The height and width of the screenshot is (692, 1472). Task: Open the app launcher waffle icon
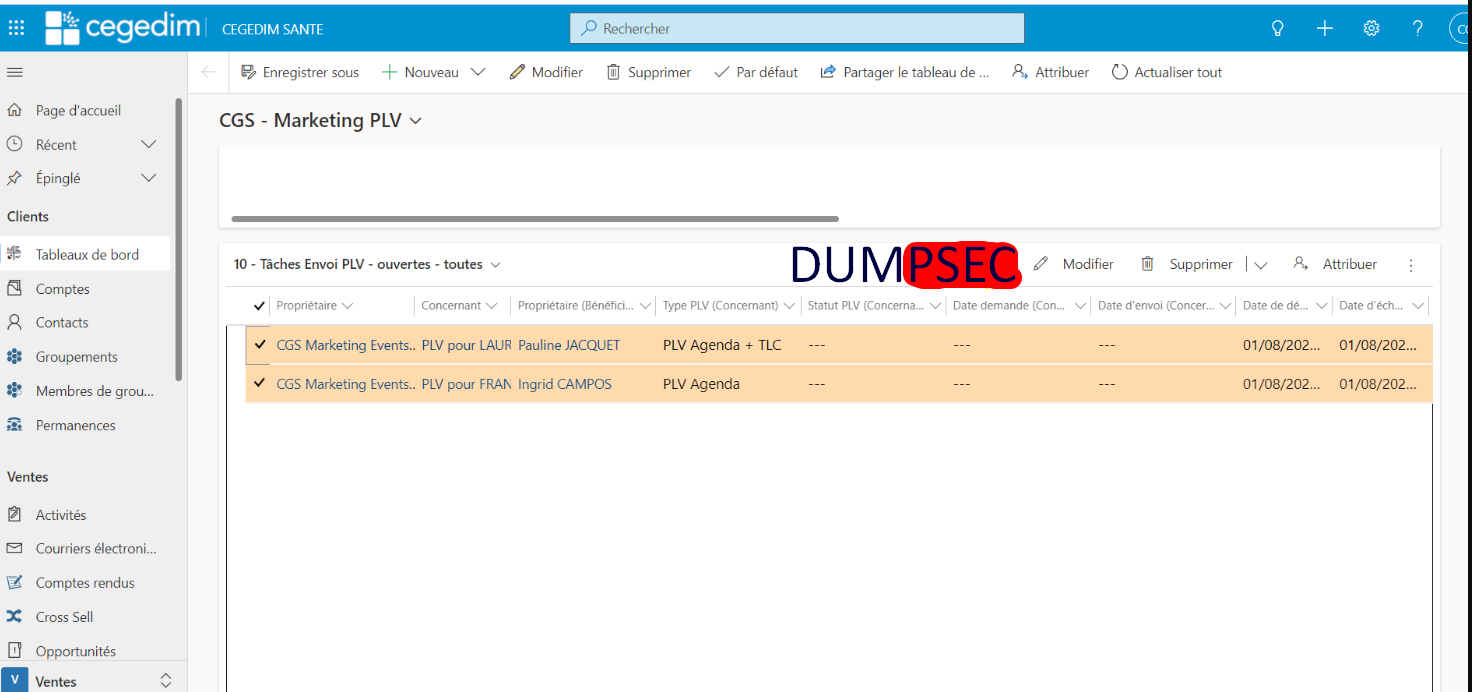pyautogui.click(x=16, y=28)
